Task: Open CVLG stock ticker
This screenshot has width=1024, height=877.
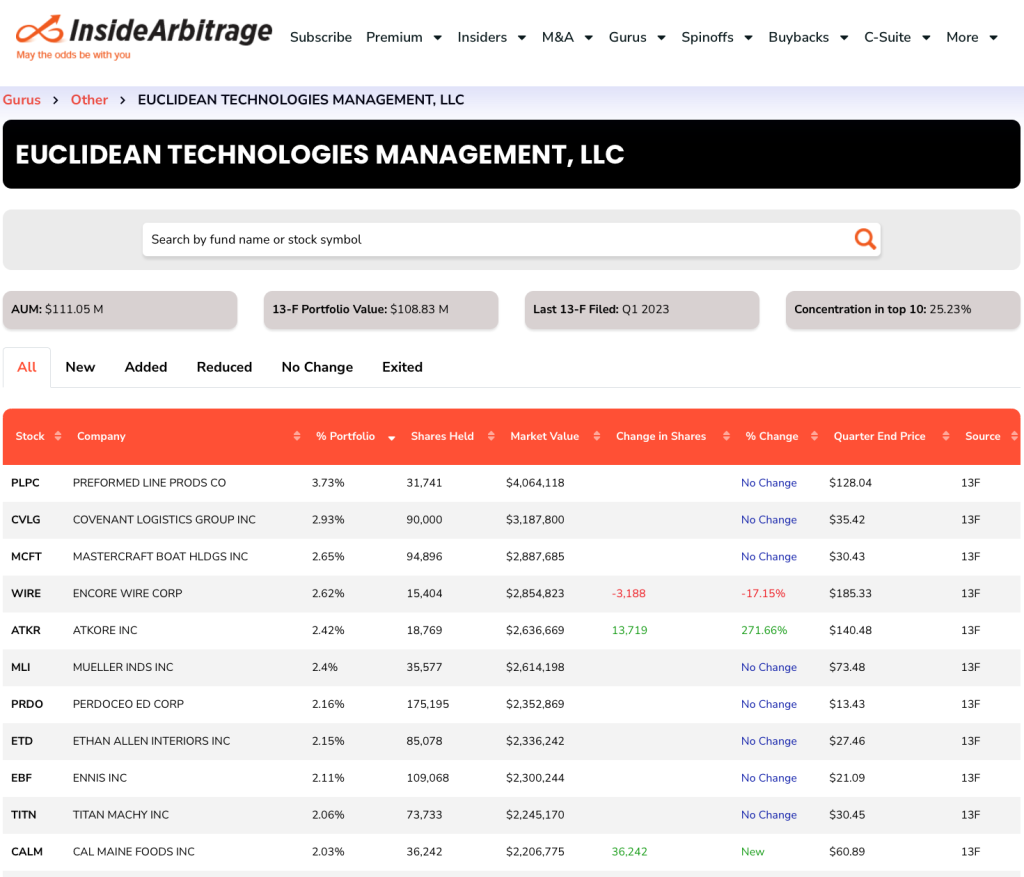Action: click(25, 520)
